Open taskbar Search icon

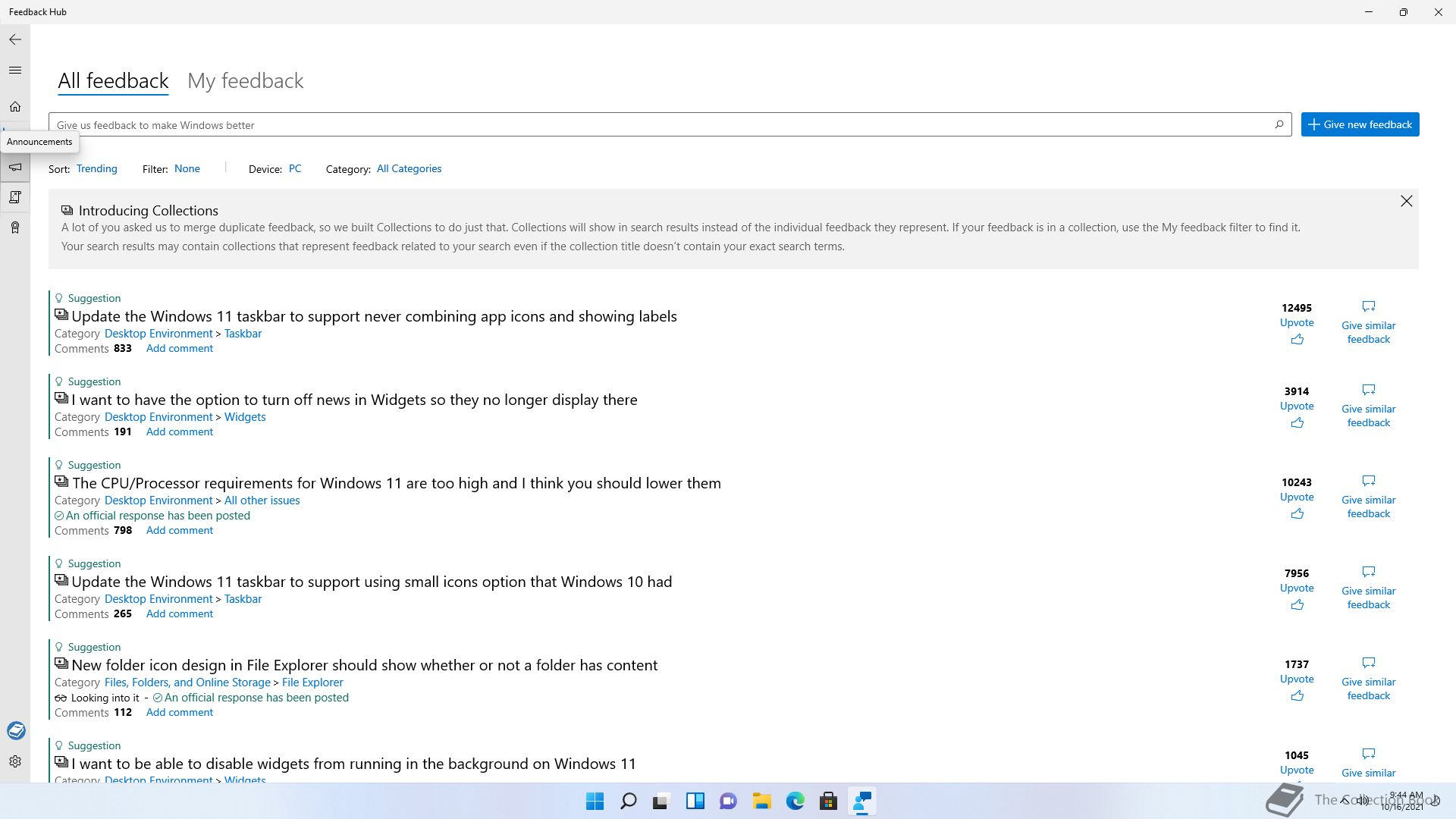click(629, 801)
